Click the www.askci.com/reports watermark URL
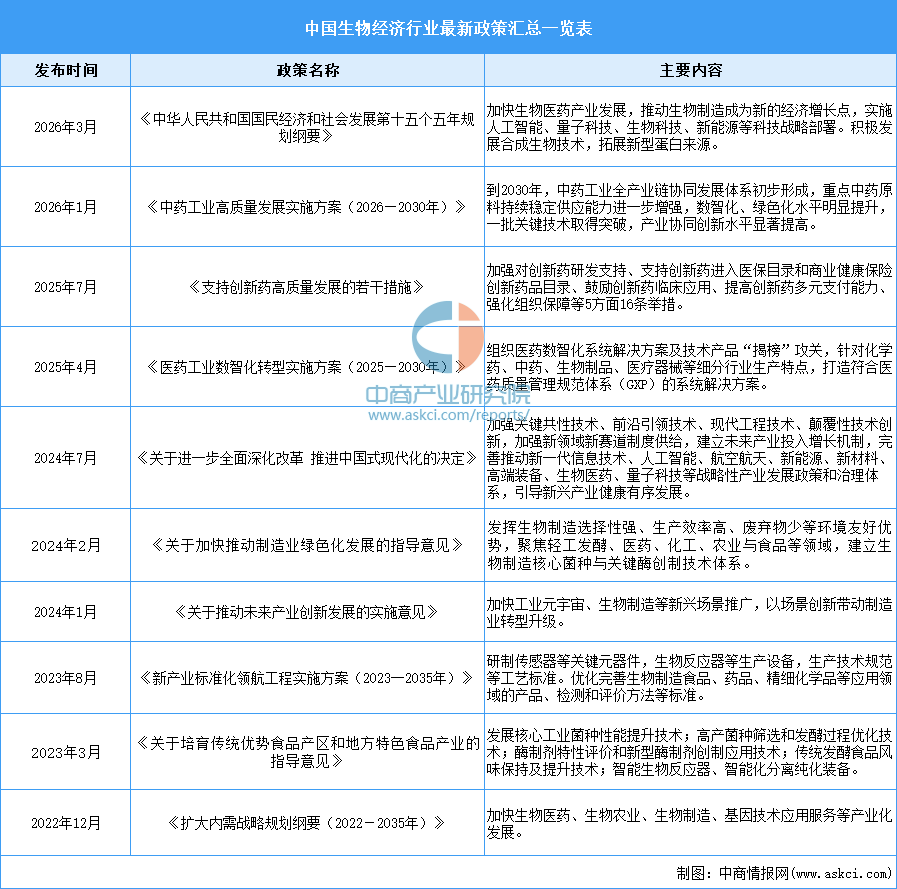The height and width of the screenshot is (889, 897). pyautogui.click(x=449, y=414)
